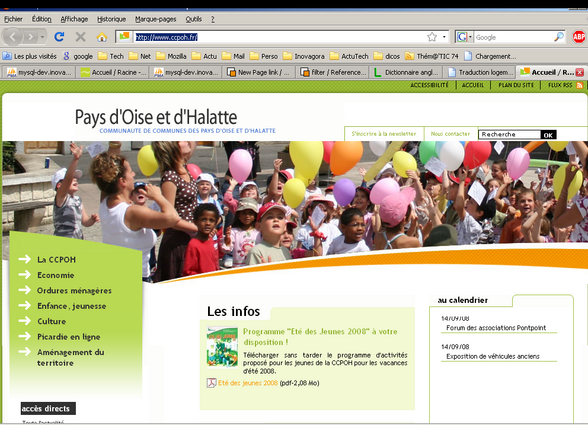The width and height of the screenshot is (588, 425).
Task: Open the Chargement... bookmark
Action: [x=490, y=56]
